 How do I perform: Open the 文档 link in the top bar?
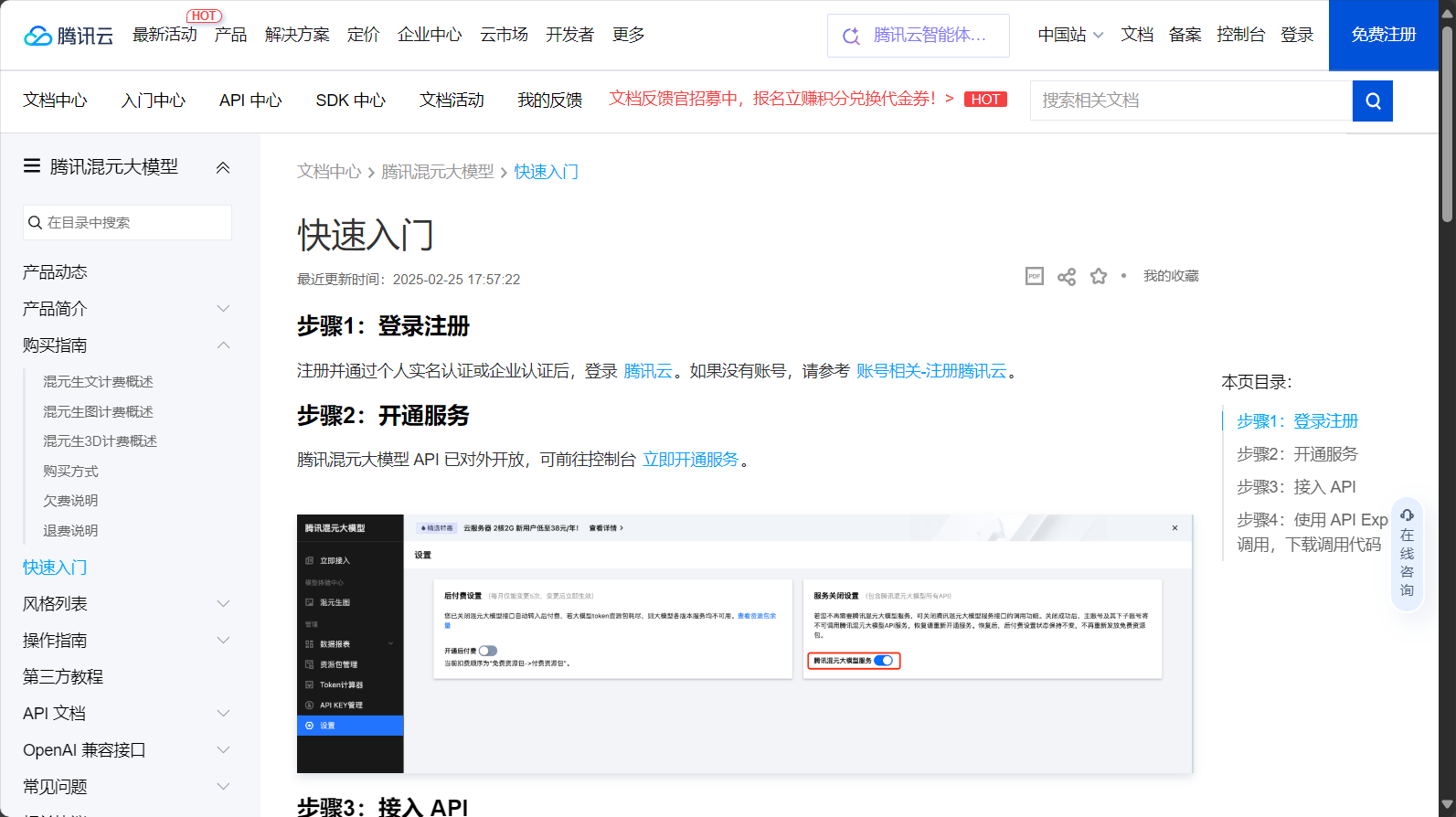pyautogui.click(x=1137, y=35)
